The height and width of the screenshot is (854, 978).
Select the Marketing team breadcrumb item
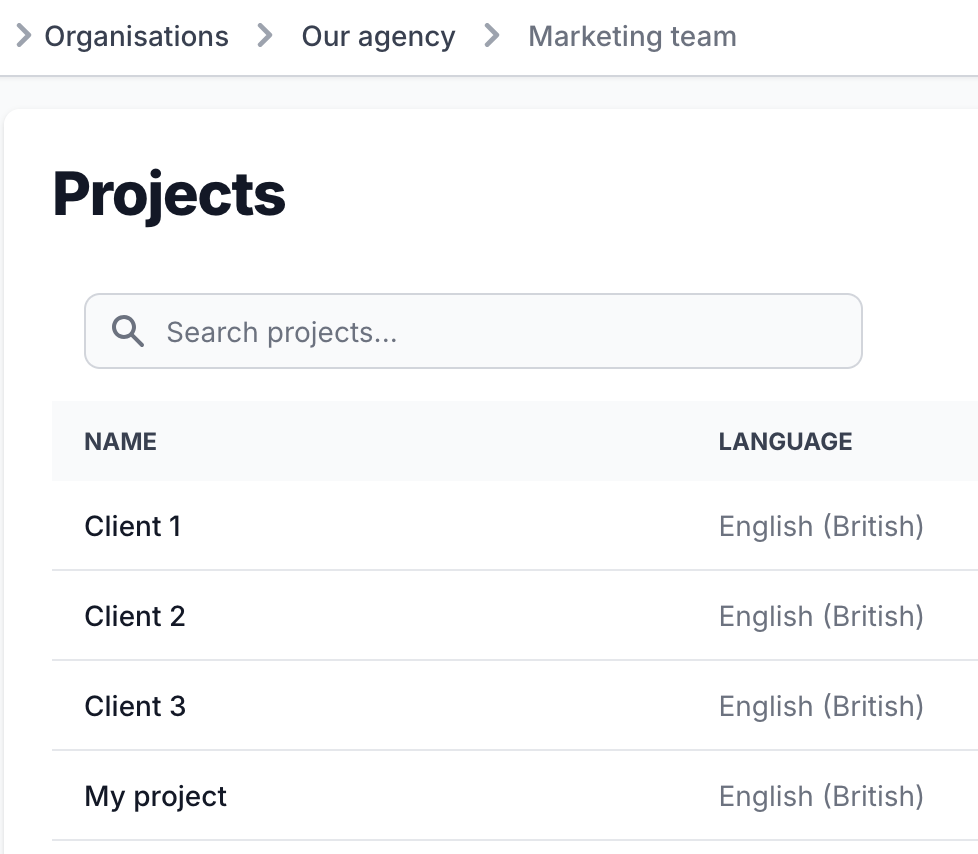(632, 36)
